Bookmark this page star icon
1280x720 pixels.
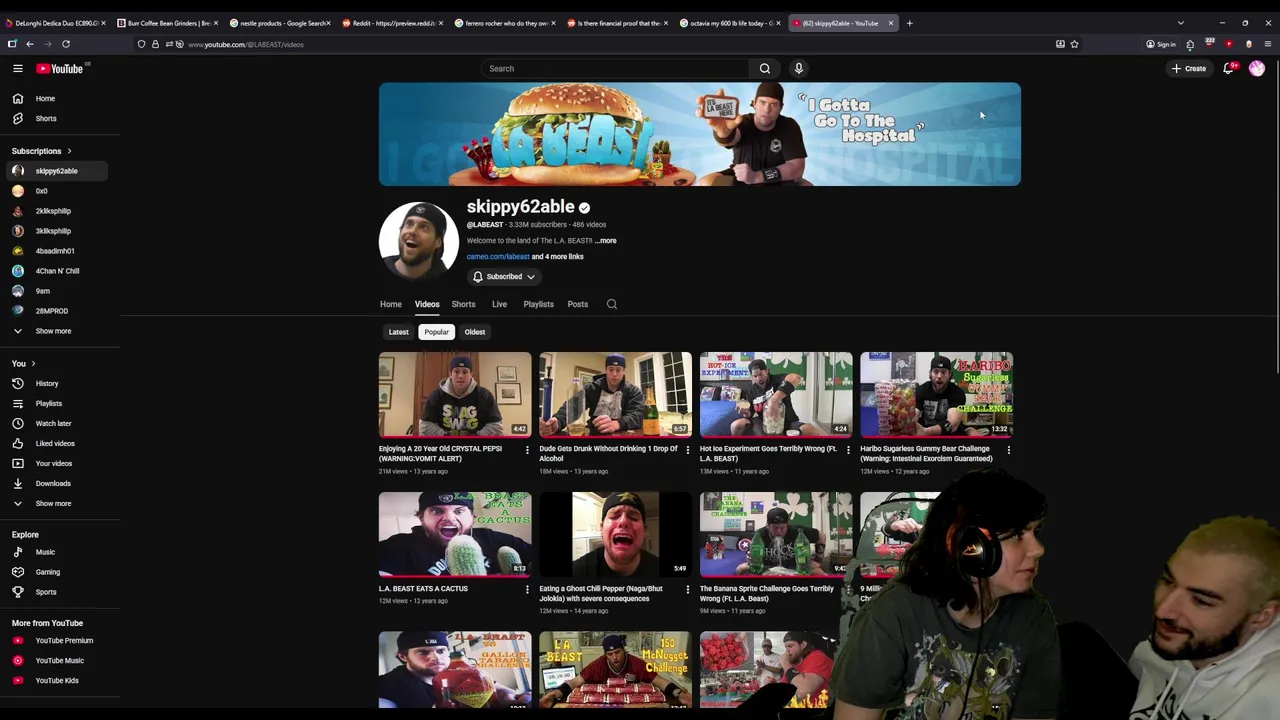point(1074,44)
